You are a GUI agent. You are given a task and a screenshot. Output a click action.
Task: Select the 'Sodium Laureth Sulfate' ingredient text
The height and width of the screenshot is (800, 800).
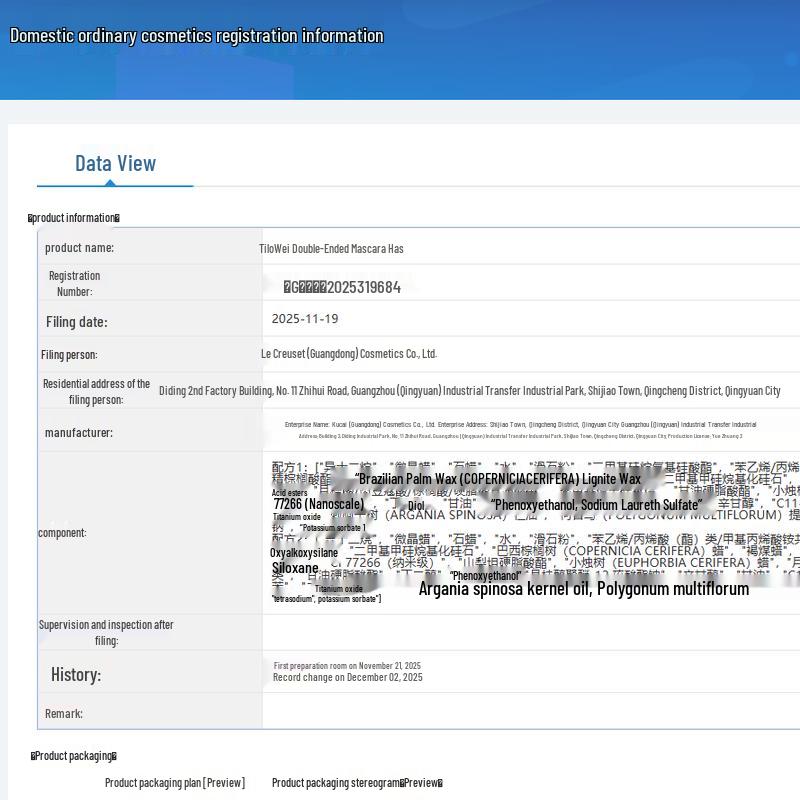[641, 505]
